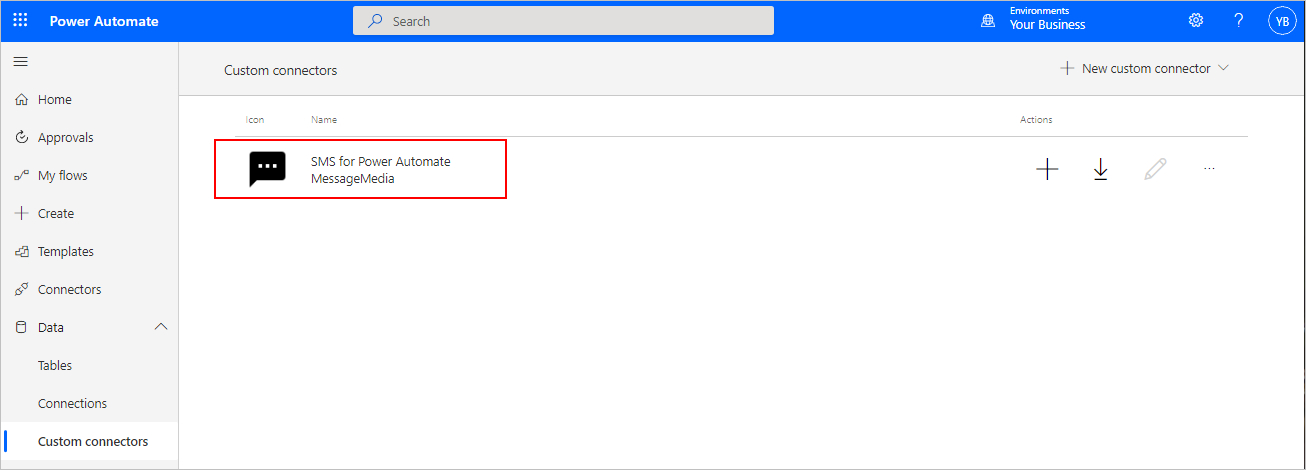
Task: Click New custom connector button
Action: click(1144, 69)
